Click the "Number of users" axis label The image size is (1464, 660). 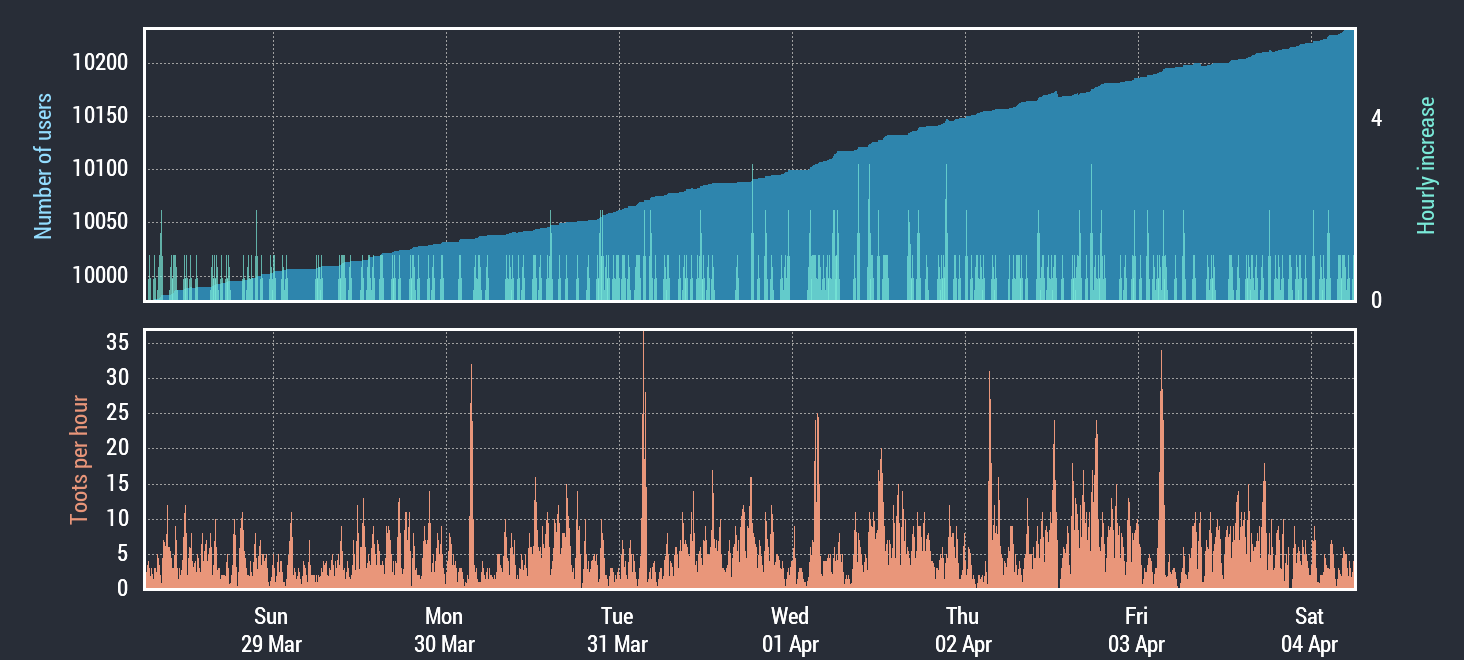pos(43,167)
